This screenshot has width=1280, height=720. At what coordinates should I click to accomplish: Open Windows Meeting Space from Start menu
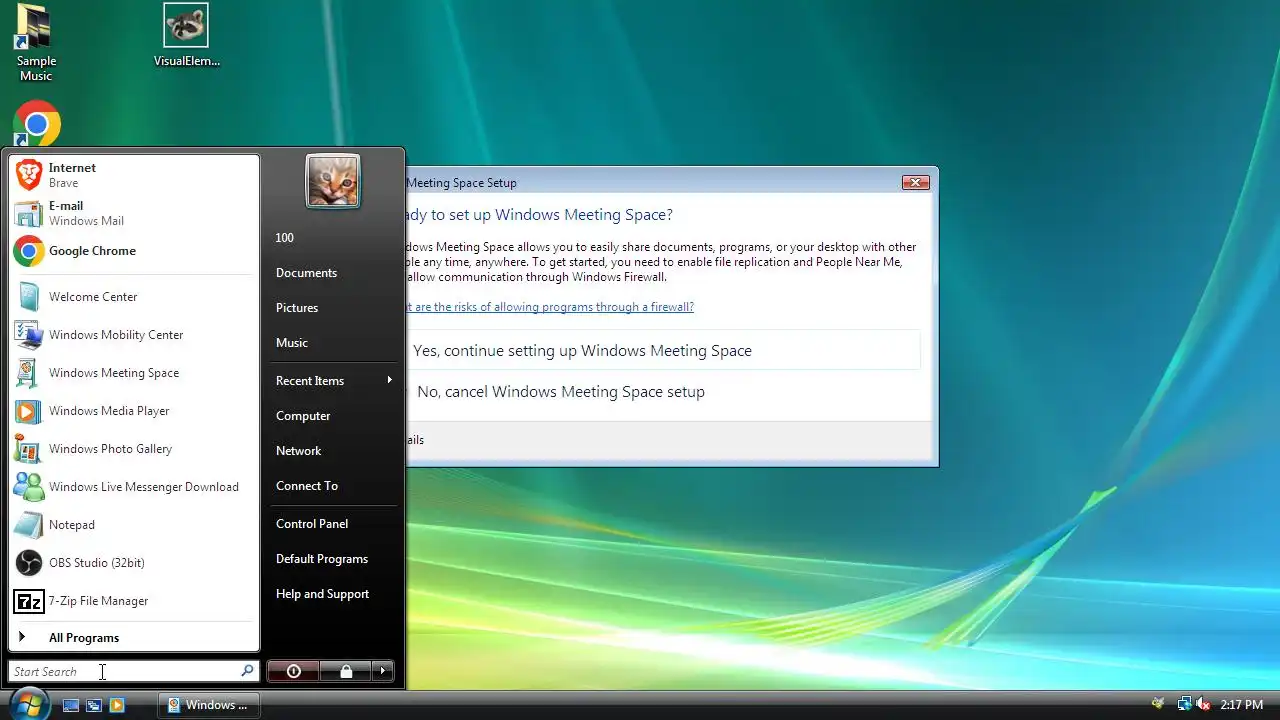coord(134,373)
